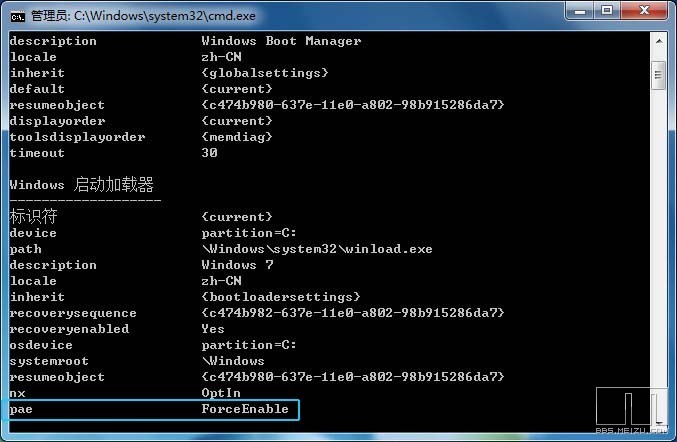The width and height of the screenshot is (677, 442).
Task: Click the 'pae' label
Action: point(21,409)
